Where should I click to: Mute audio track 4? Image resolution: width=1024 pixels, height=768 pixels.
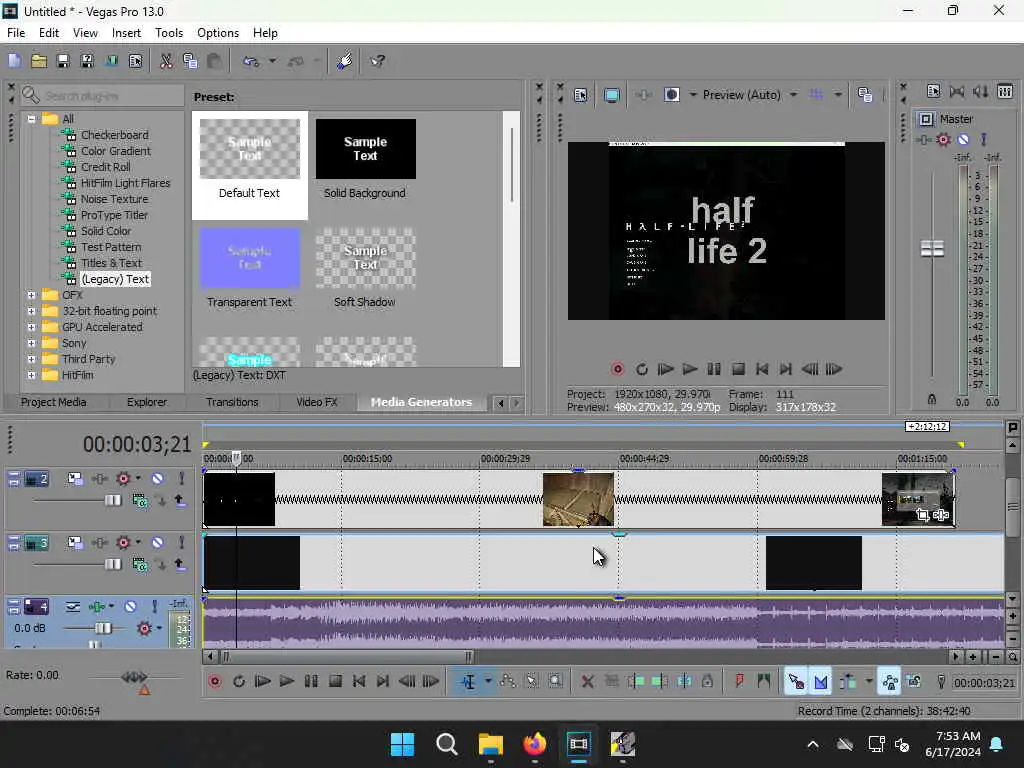131,607
